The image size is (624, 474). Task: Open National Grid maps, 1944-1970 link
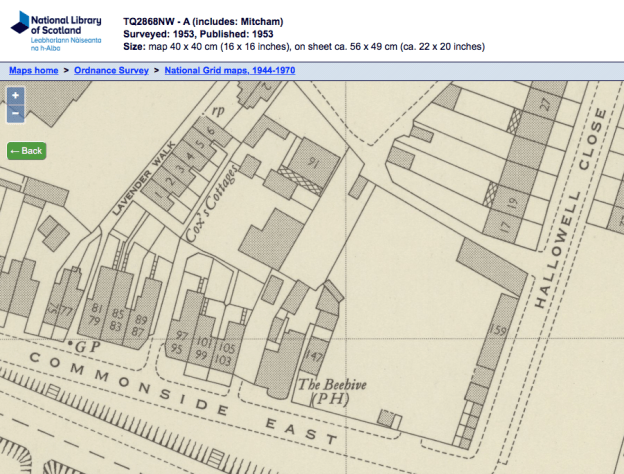pyautogui.click(x=230, y=70)
